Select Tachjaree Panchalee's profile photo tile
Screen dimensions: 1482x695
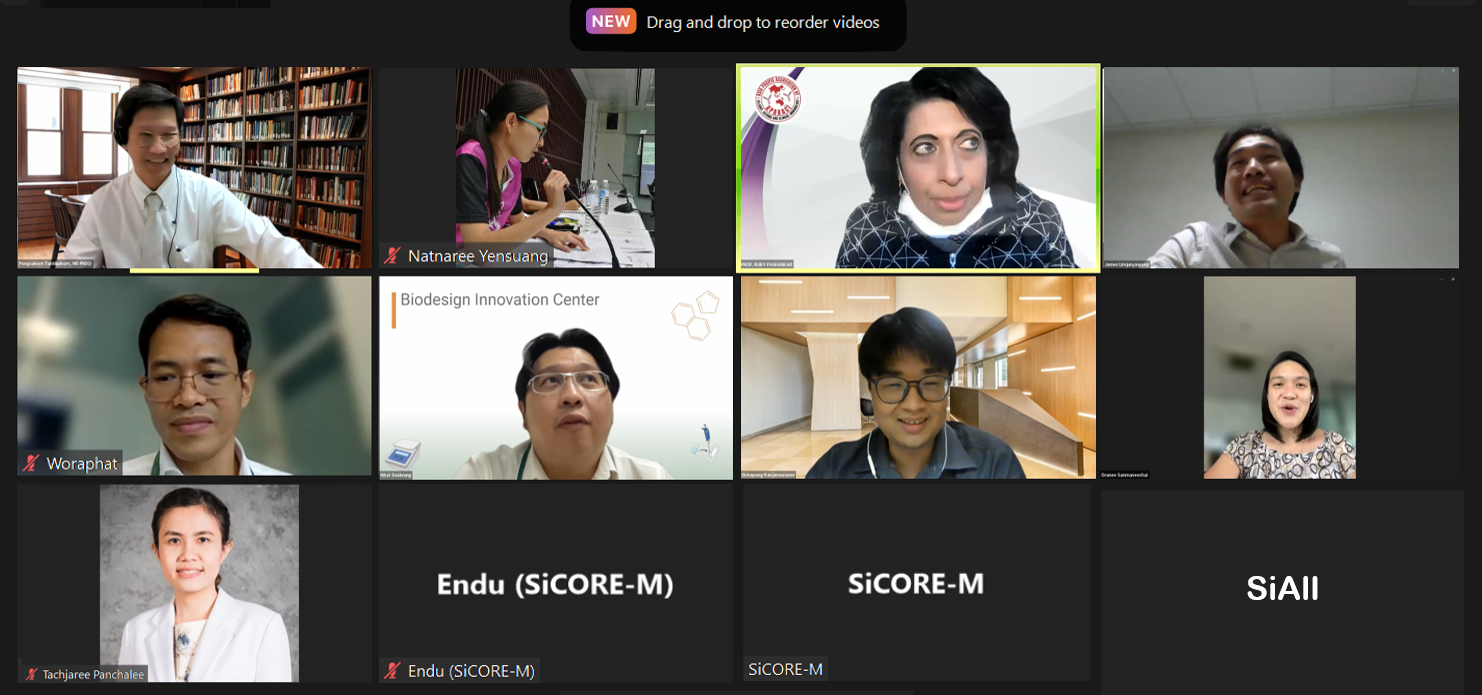point(199,584)
